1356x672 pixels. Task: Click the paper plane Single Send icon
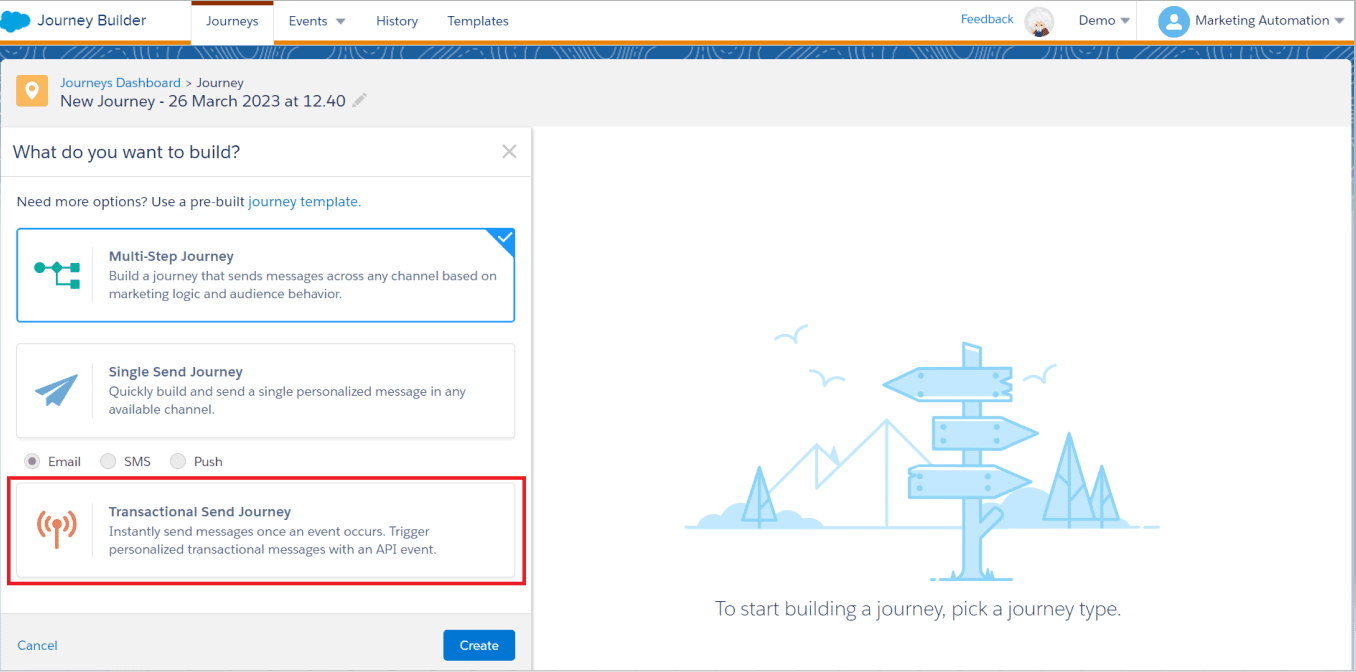(x=57, y=391)
